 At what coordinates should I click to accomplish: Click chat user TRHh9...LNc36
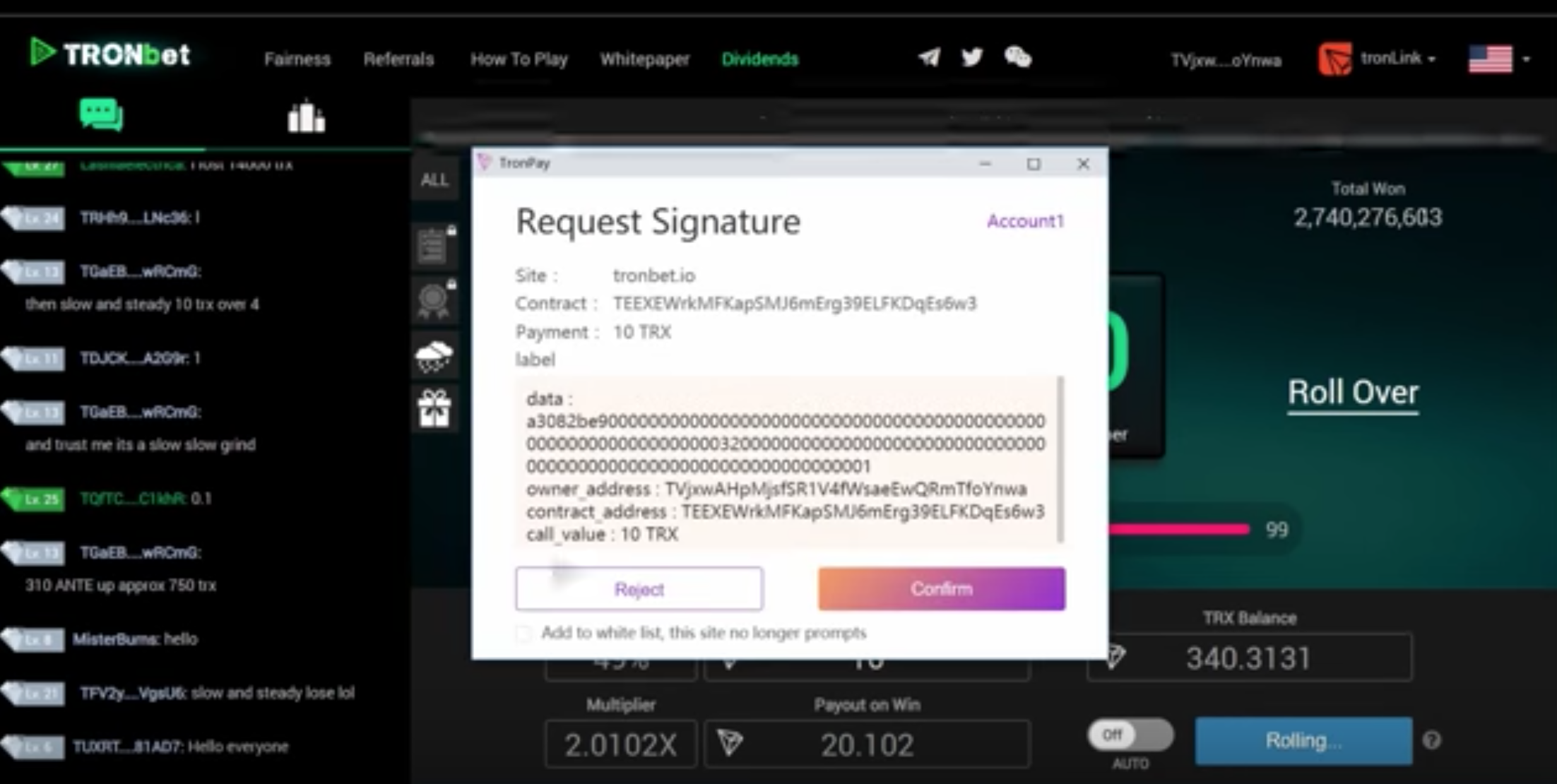[x=136, y=218]
